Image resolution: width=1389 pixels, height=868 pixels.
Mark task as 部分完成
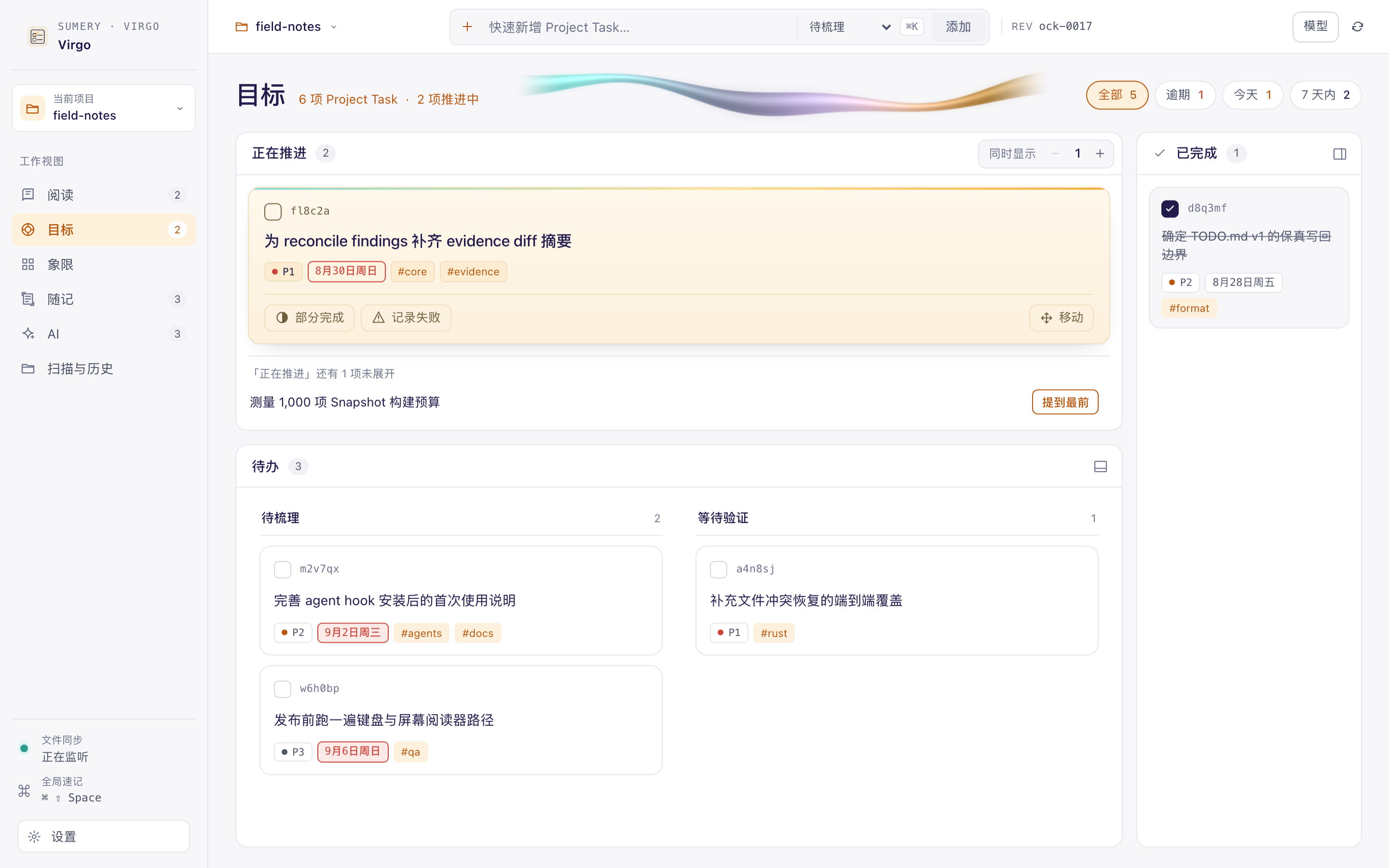(309, 317)
